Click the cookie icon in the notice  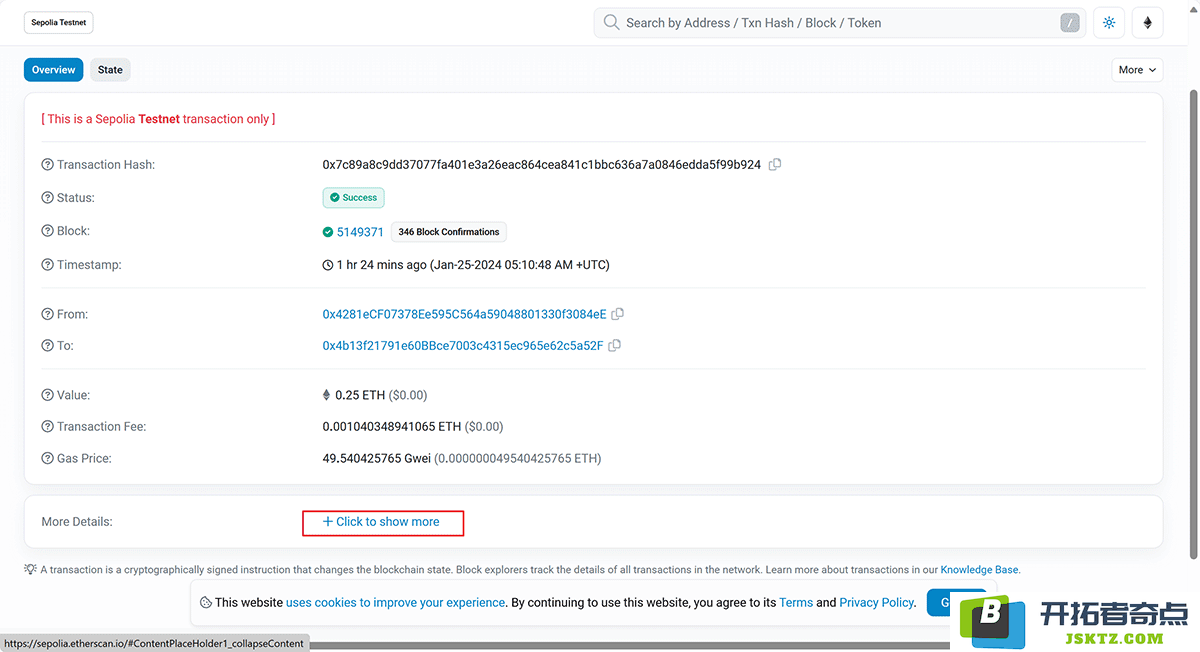click(x=205, y=603)
